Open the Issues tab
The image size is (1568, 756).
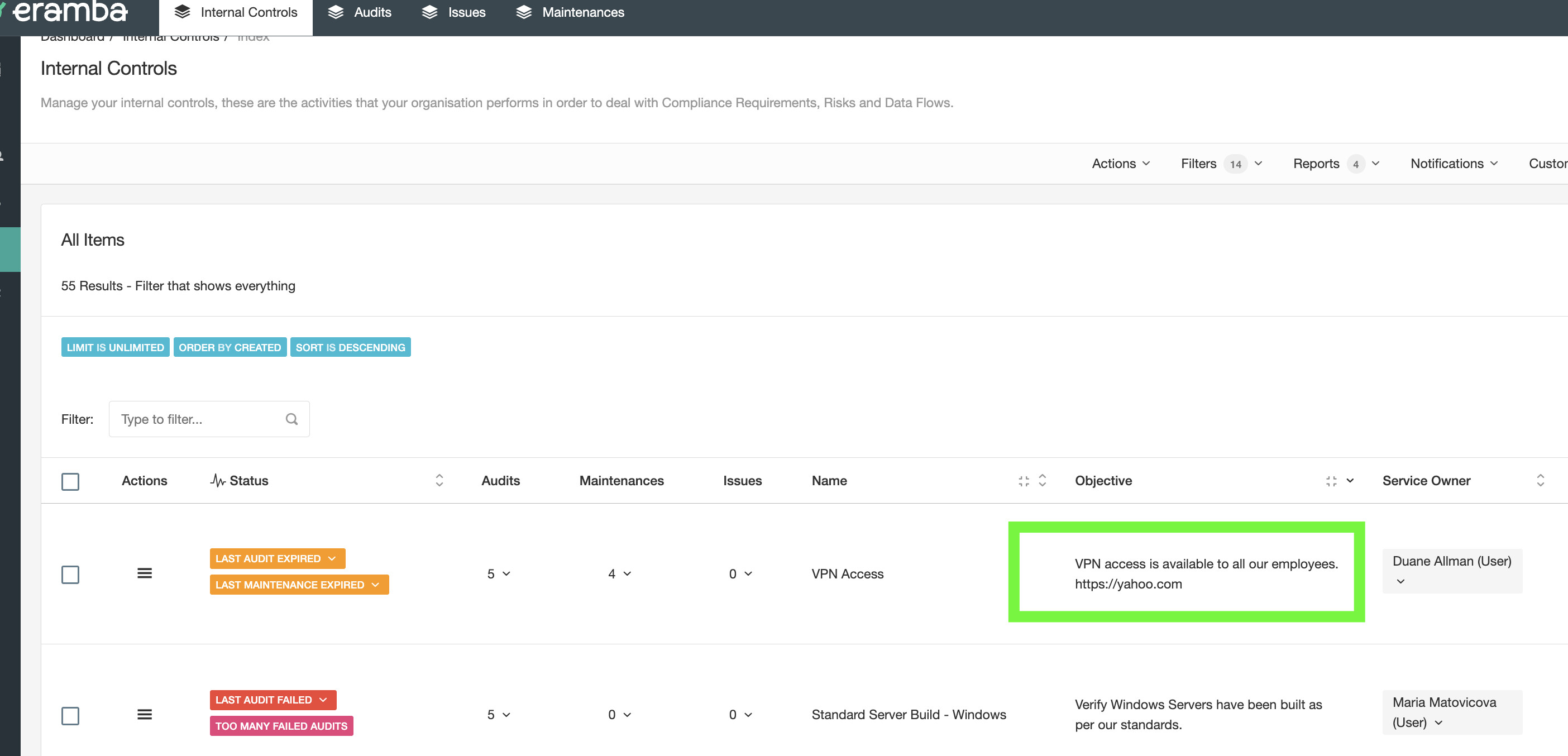coord(453,13)
